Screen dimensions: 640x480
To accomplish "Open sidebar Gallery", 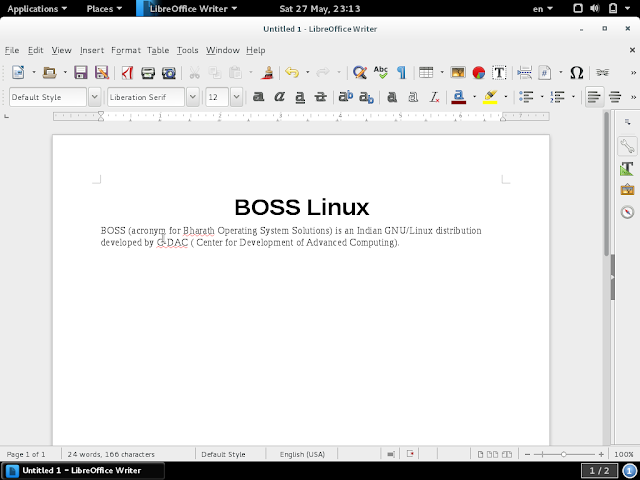I will [627, 190].
